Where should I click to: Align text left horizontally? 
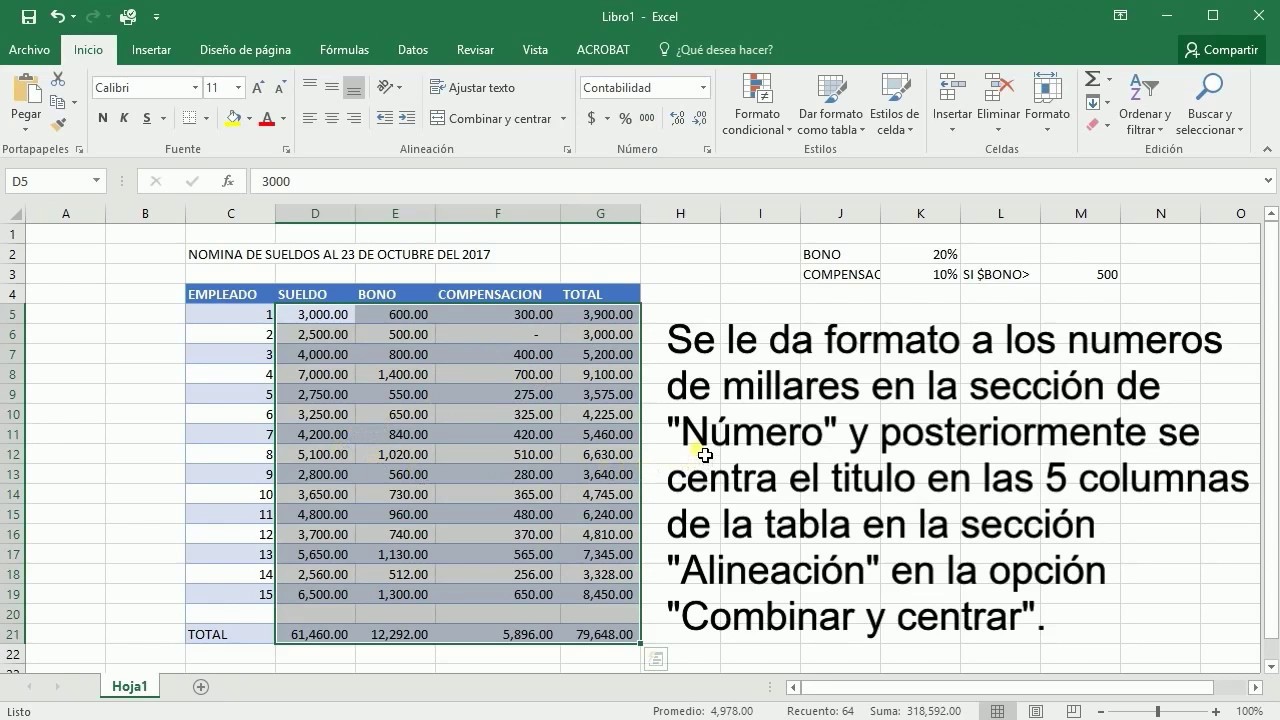point(310,118)
